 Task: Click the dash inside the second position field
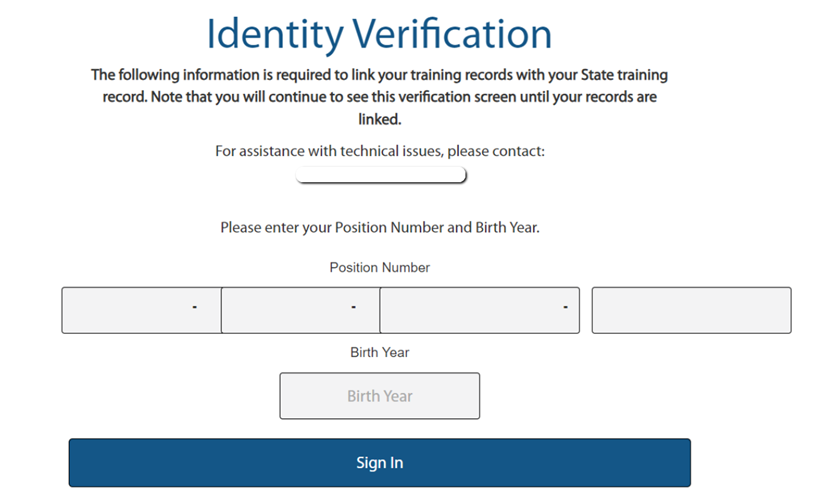[x=353, y=306]
